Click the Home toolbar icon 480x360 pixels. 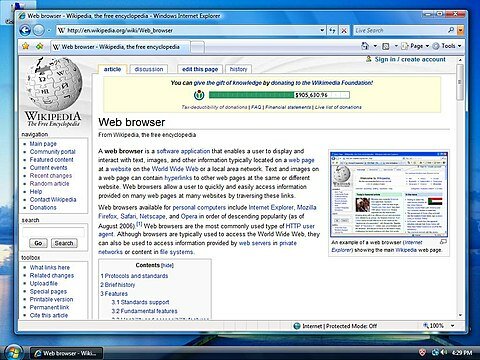(x=365, y=46)
